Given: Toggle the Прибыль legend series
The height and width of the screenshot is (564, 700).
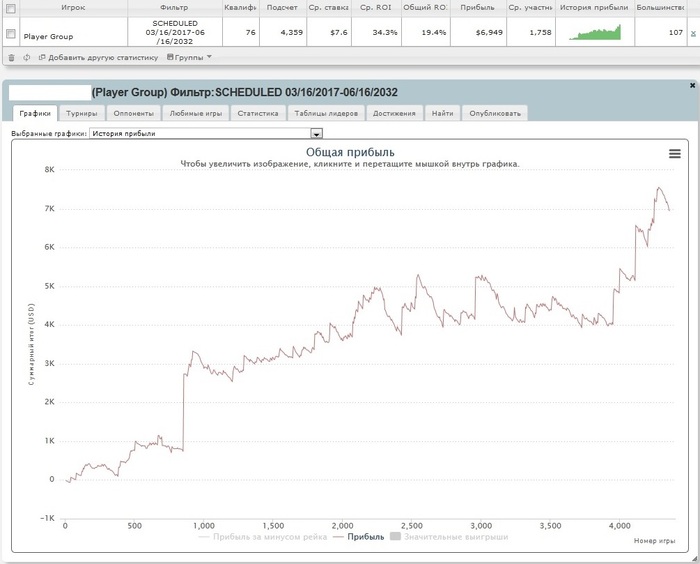Looking at the screenshot, I should pyautogui.click(x=359, y=537).
